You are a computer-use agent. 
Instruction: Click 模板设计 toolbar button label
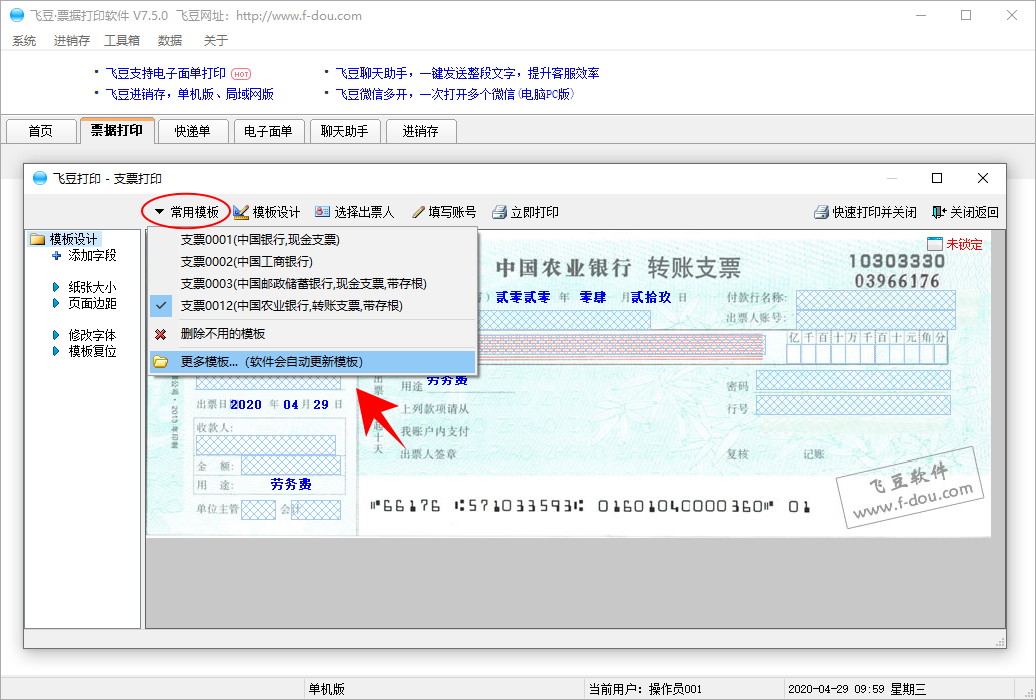(276, 212)
